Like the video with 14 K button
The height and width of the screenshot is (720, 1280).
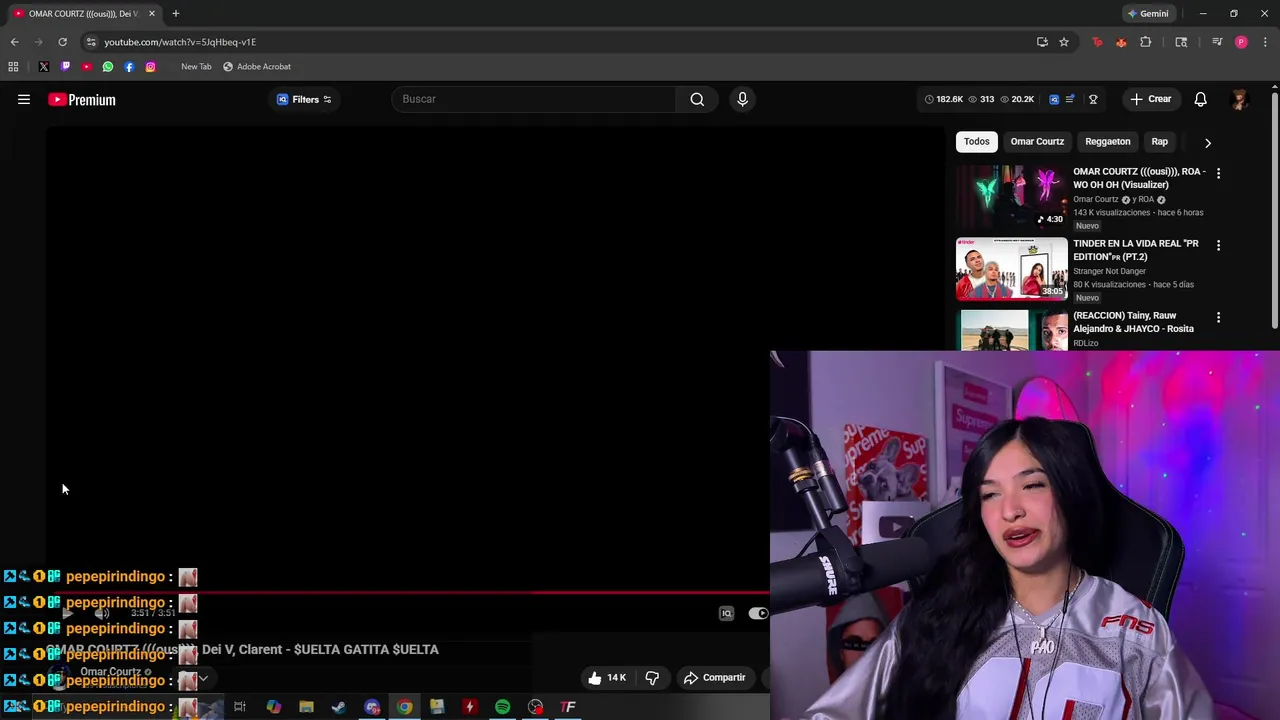pyautogui.click(x=607, y=678)
